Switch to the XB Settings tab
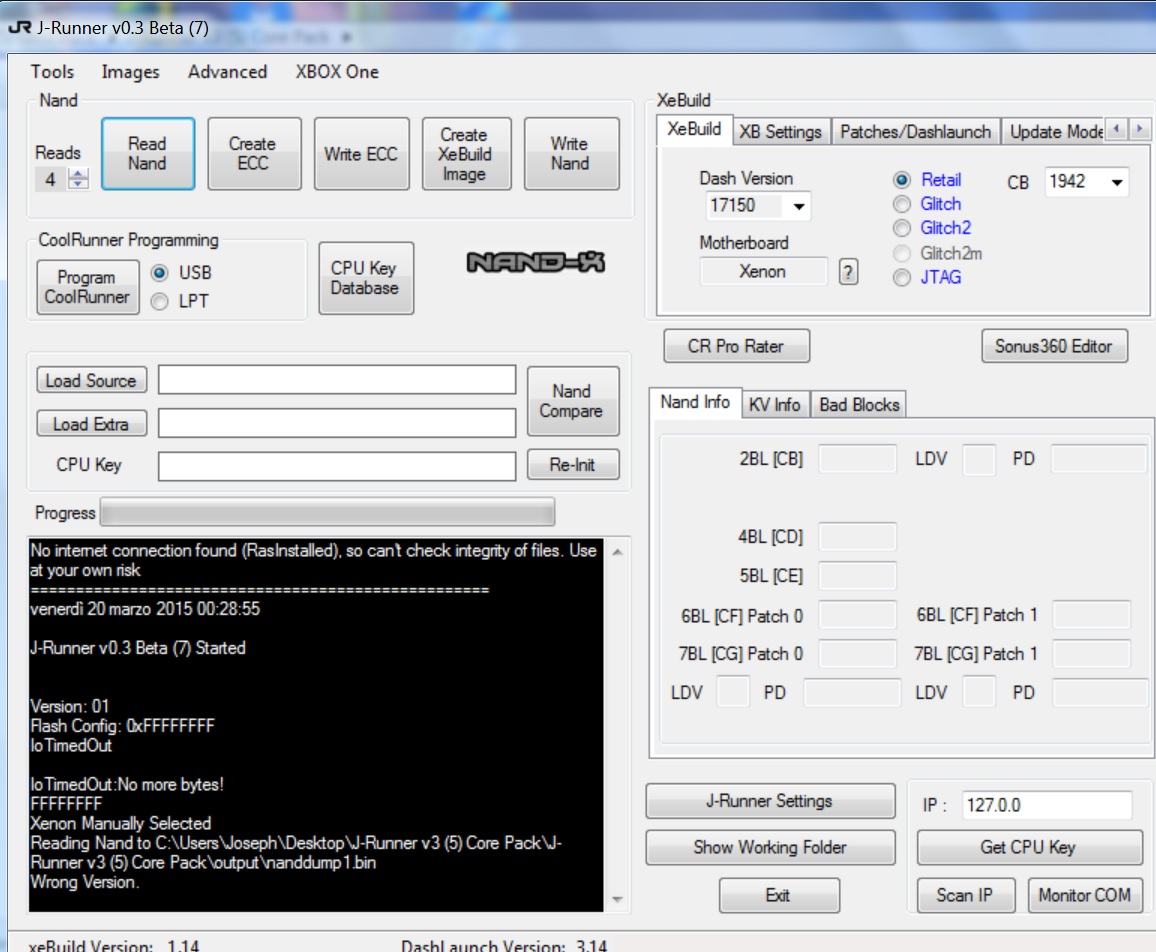This screenshot has height=952, width=1156. [x=781, y=132]
